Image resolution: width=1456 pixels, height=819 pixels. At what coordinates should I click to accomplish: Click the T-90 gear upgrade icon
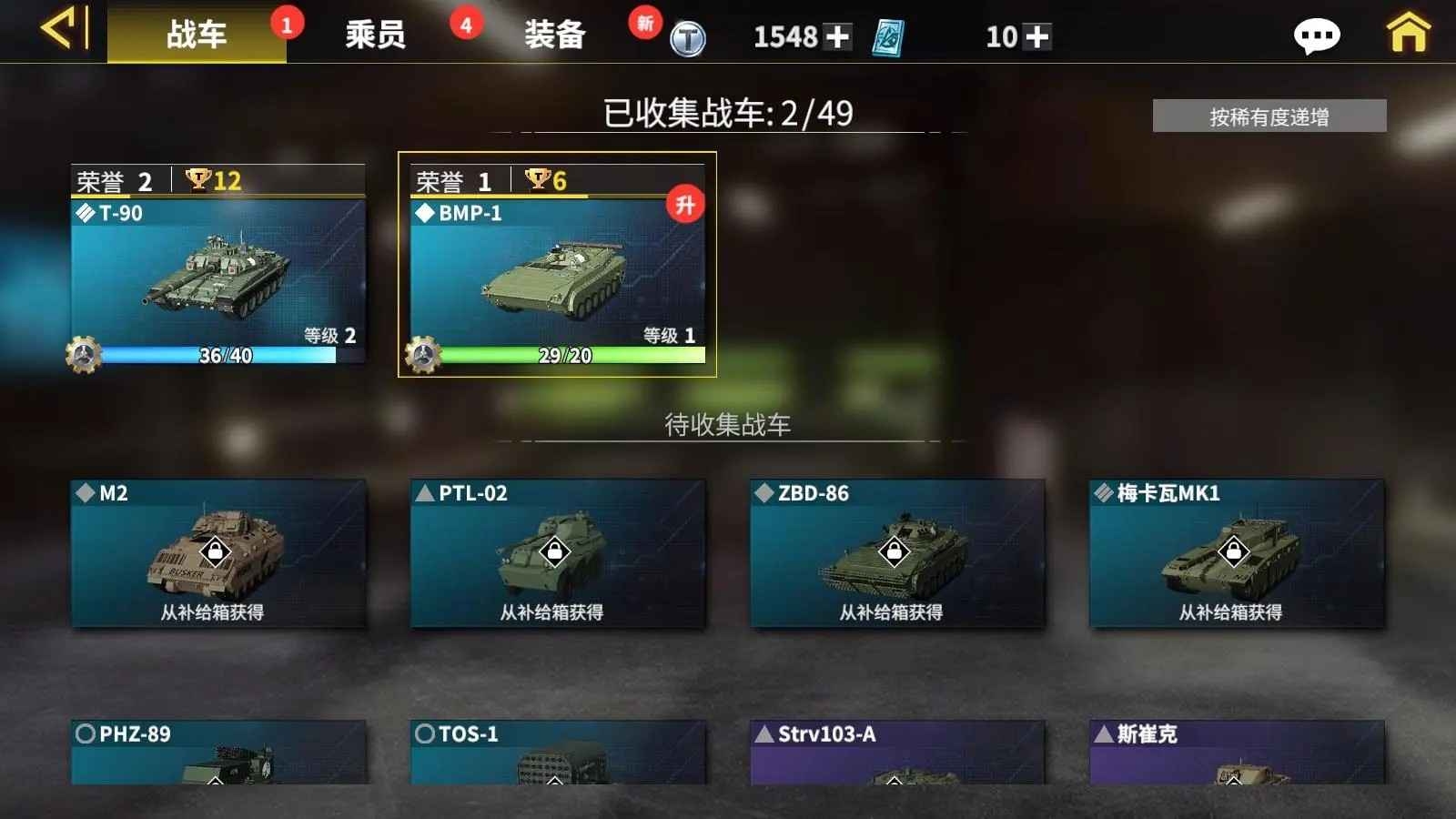pos(84,355)
